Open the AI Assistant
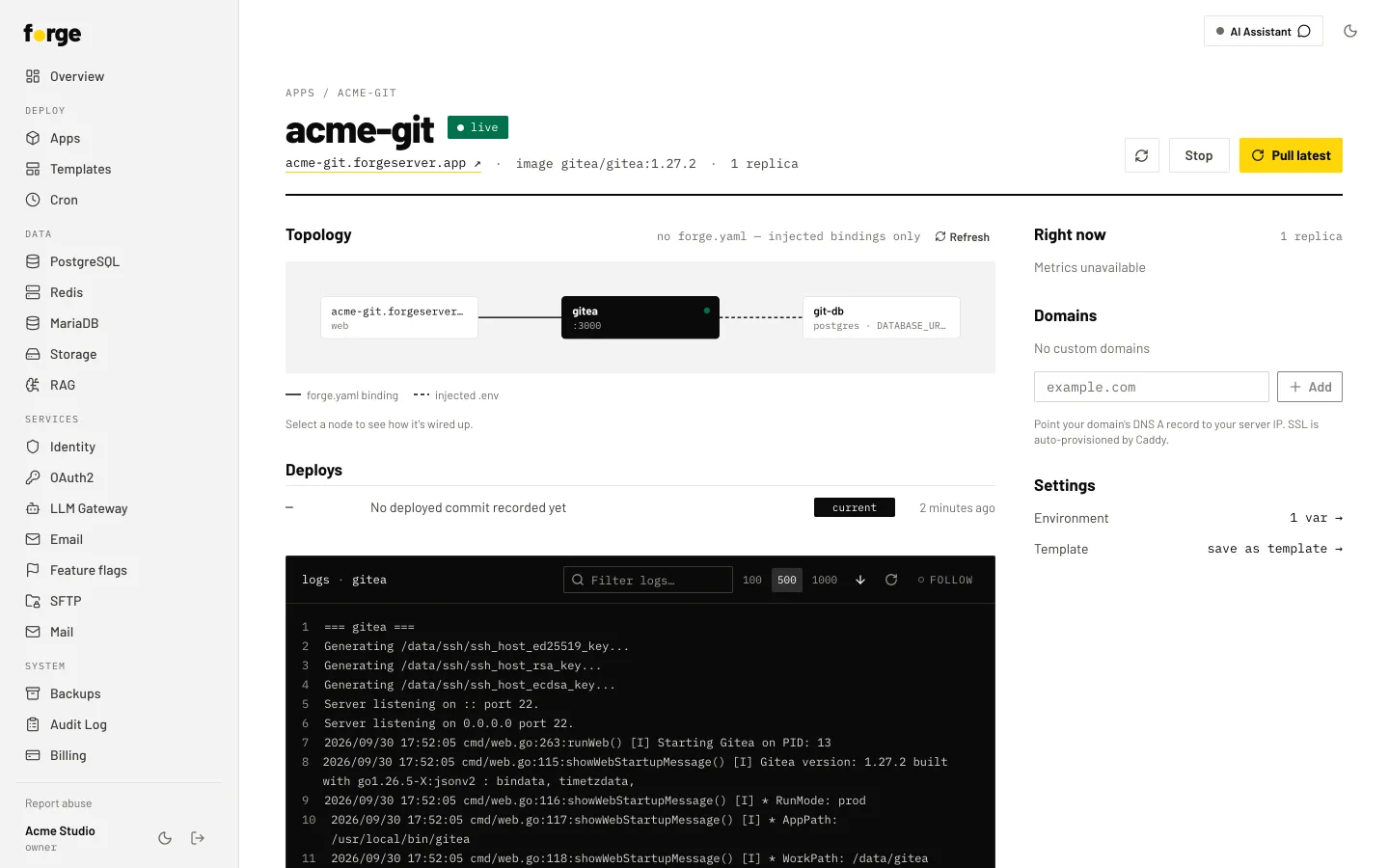The height and width of the screenshot is (868, 1389). [x=1264, y=31]
